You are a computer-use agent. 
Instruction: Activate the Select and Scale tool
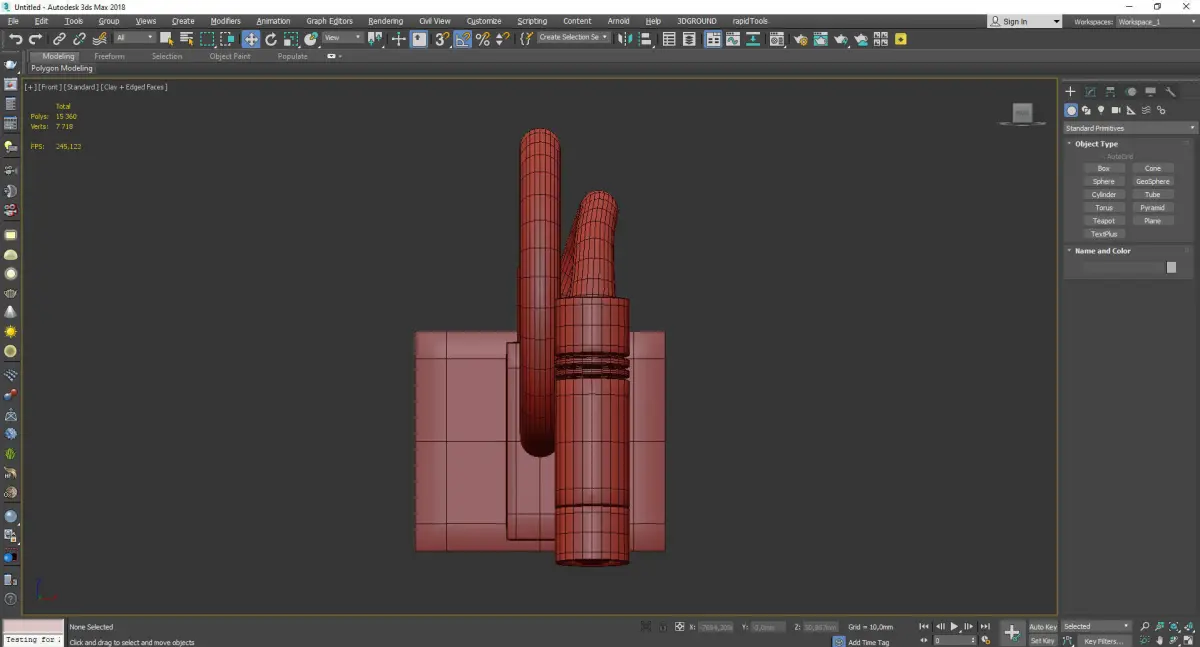[290, 39]
